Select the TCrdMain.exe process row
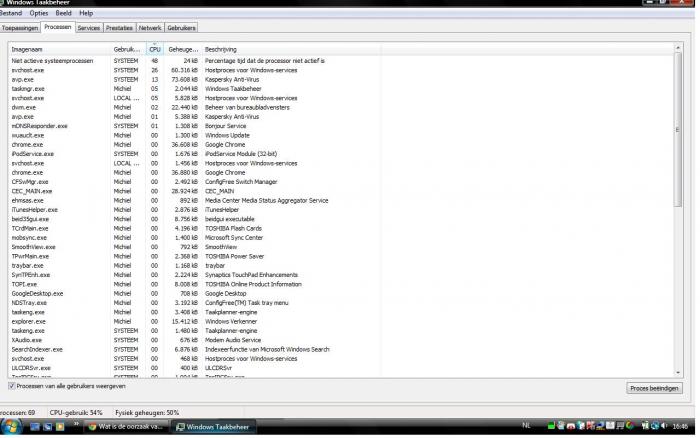The width and height of the screenshot is (700, 438). (x=194, y=228)
